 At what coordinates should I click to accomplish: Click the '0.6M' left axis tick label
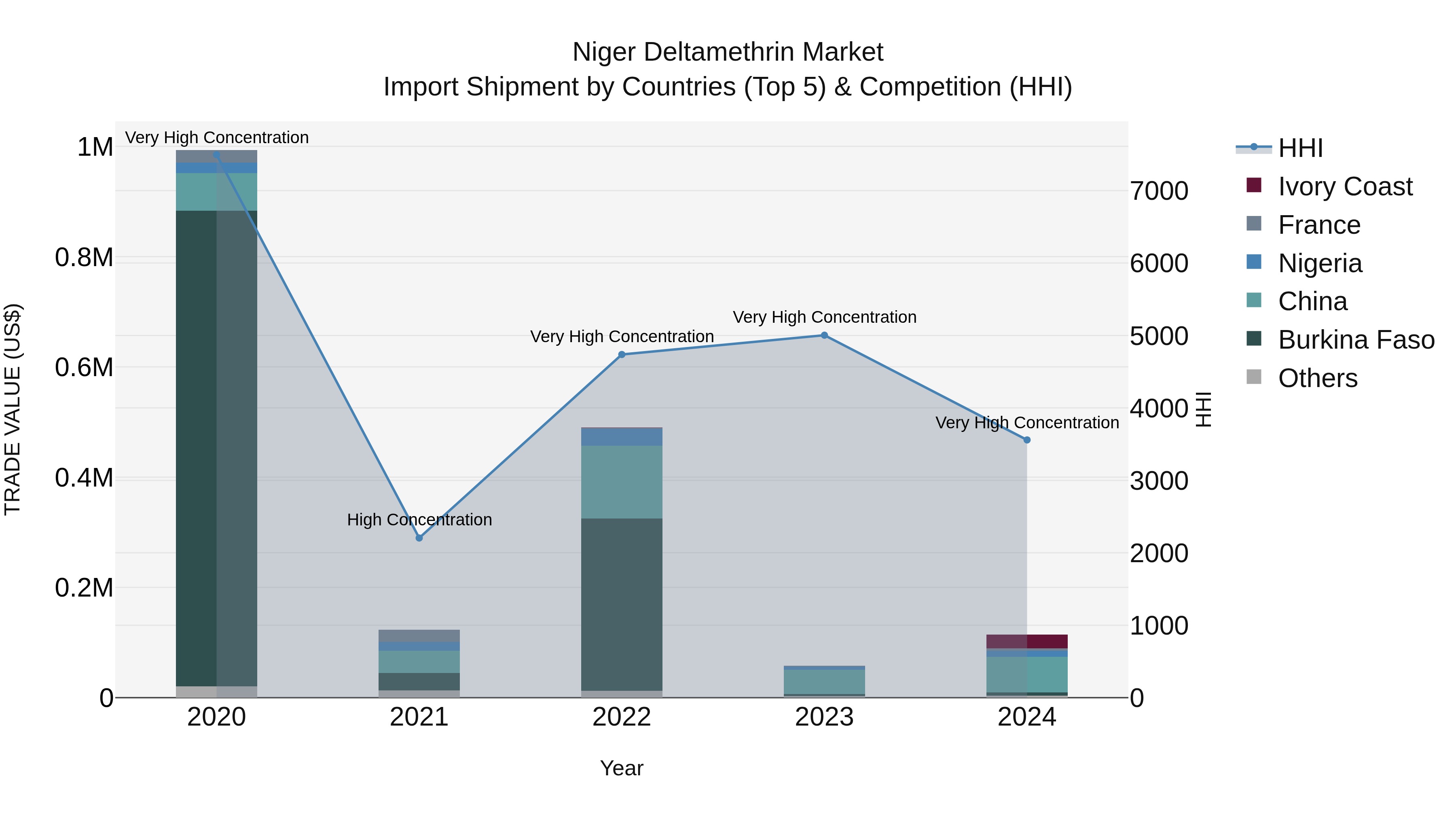pos(84,367)
